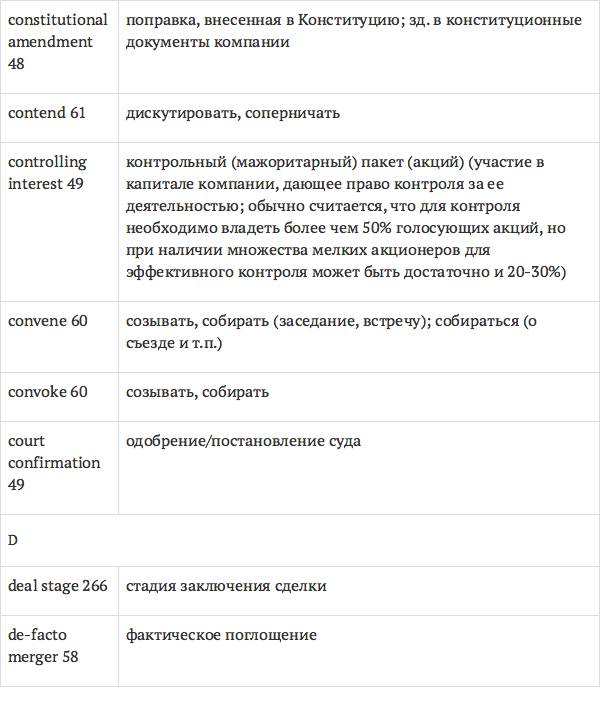The image size is (600, 707).
Task: Select the text "одобрение/постановление суда"
Action: point(243,441)
